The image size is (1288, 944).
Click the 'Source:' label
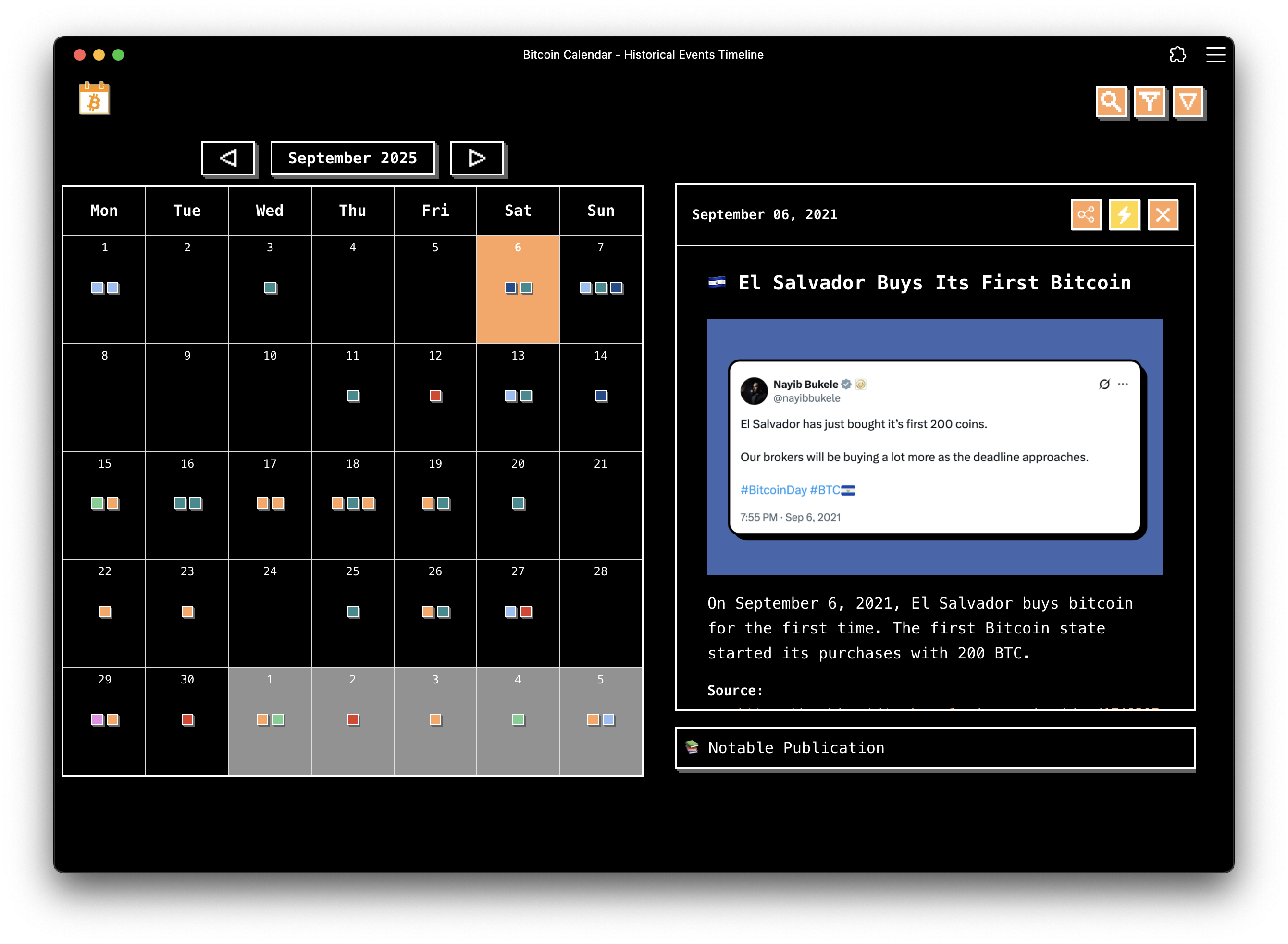[x=735, y=690]
